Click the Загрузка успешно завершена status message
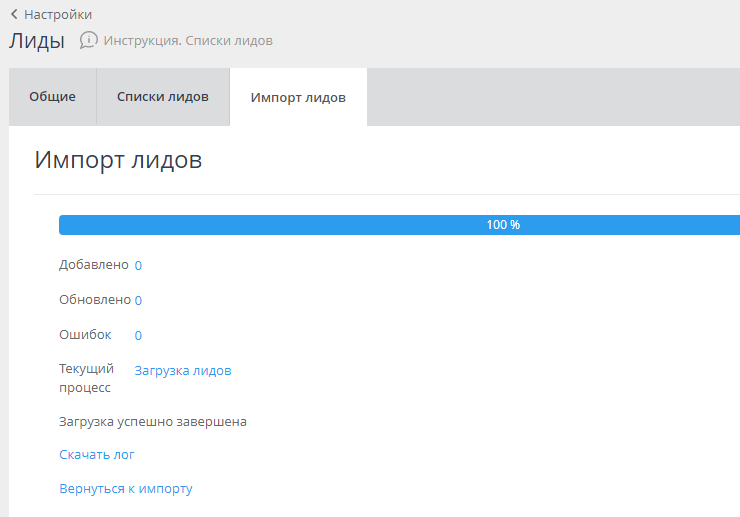 coord(153,421)
